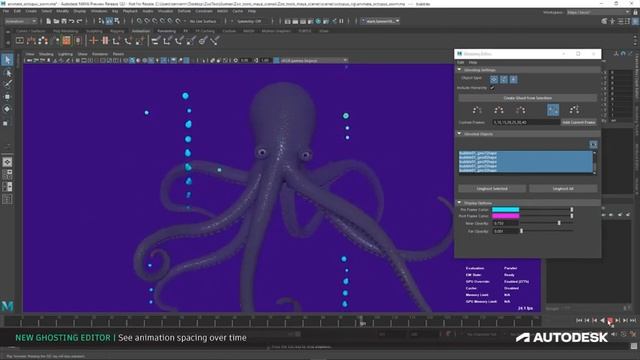640x360 pixels.
Task: Open the user account sign-in dropdown
Action: pos(380,21)
